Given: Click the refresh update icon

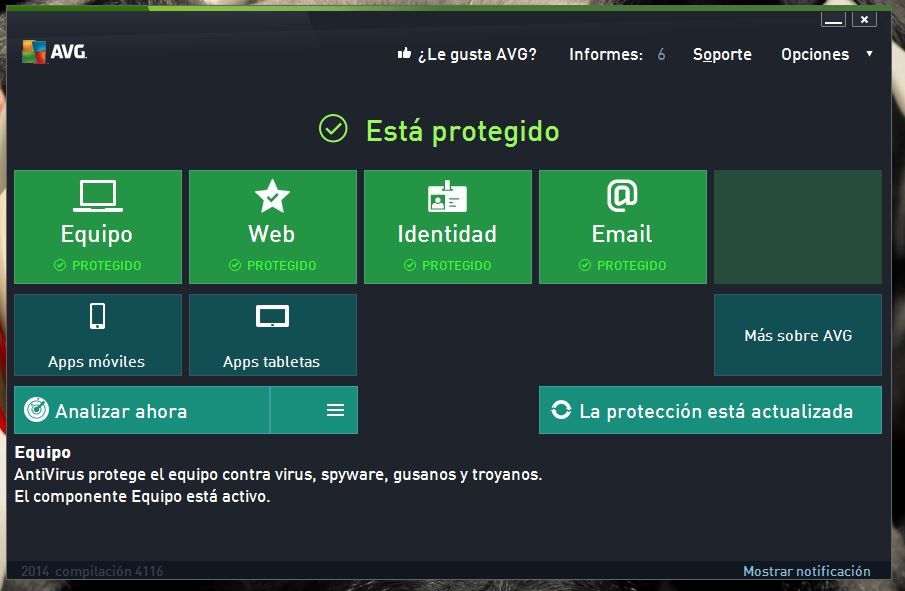Looking at the screenshot, I should (561, 410).
